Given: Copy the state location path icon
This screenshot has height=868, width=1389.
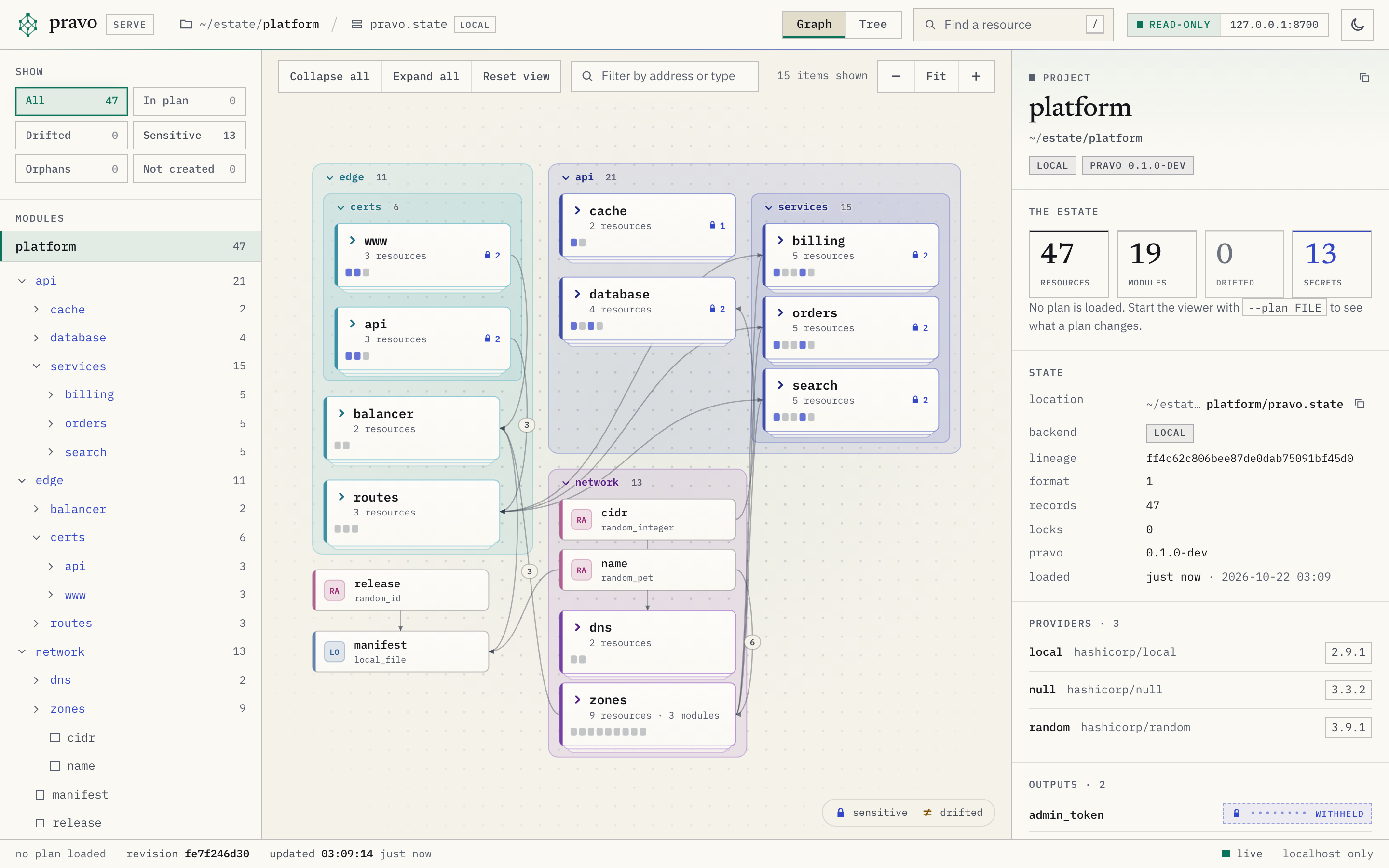Looking at the screenshot, I should (1360, 404).
